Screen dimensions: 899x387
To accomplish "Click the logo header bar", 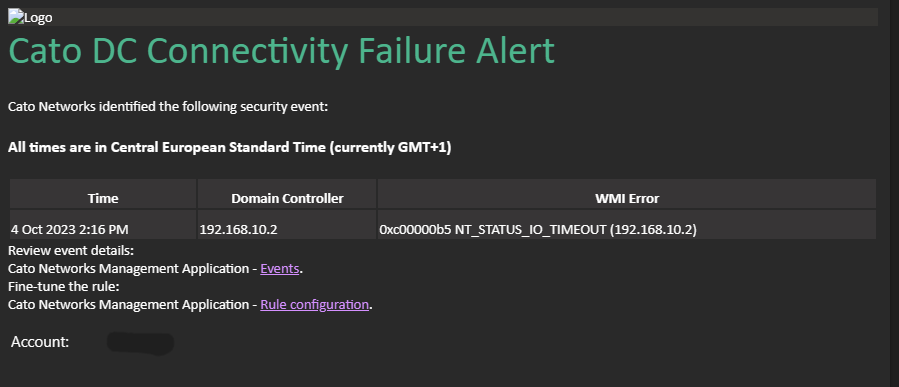I will [443, 17].
